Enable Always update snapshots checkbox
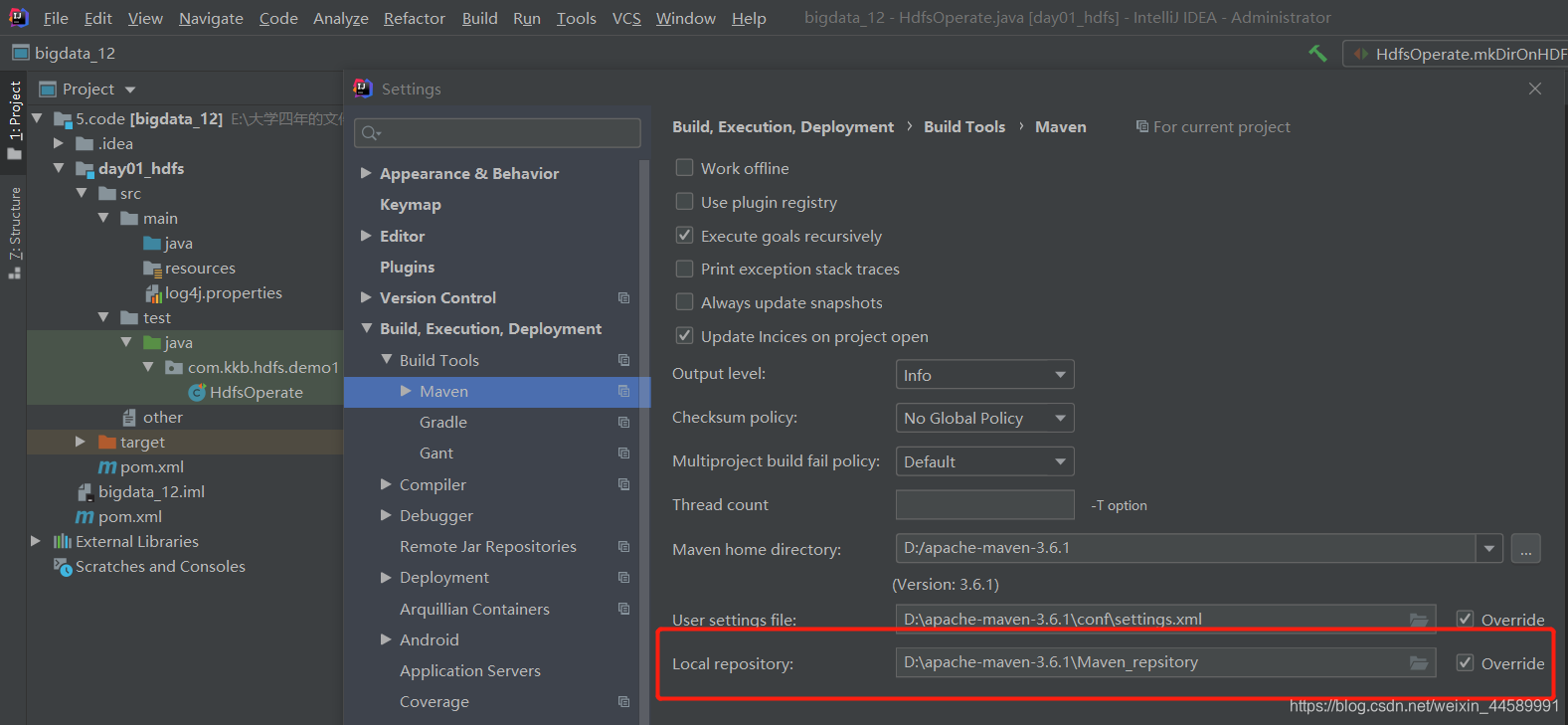This screenshot has height=725, width=1568. pyautogui.click(x=684, y=302)
